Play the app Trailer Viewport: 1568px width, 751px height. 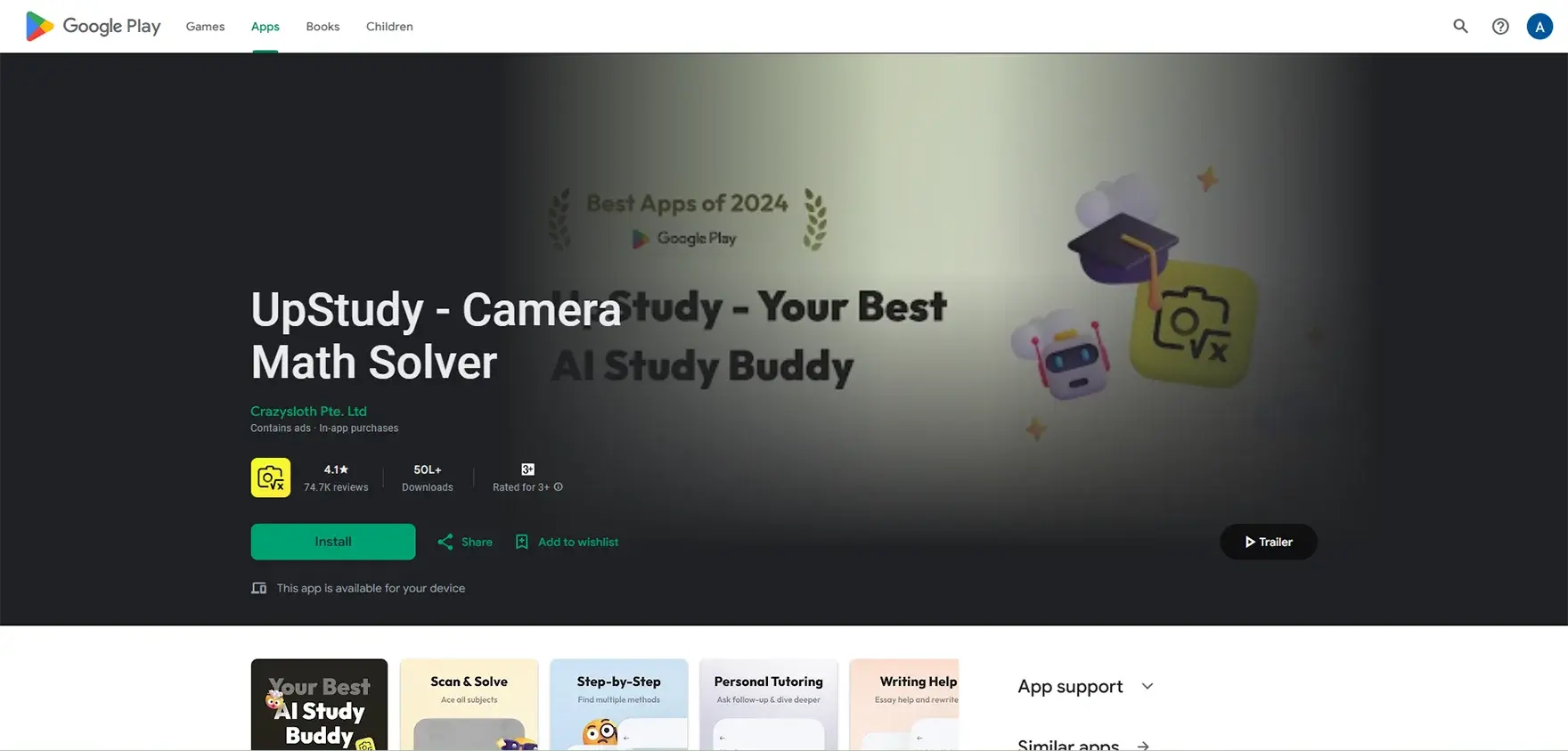click(1268, 542)
